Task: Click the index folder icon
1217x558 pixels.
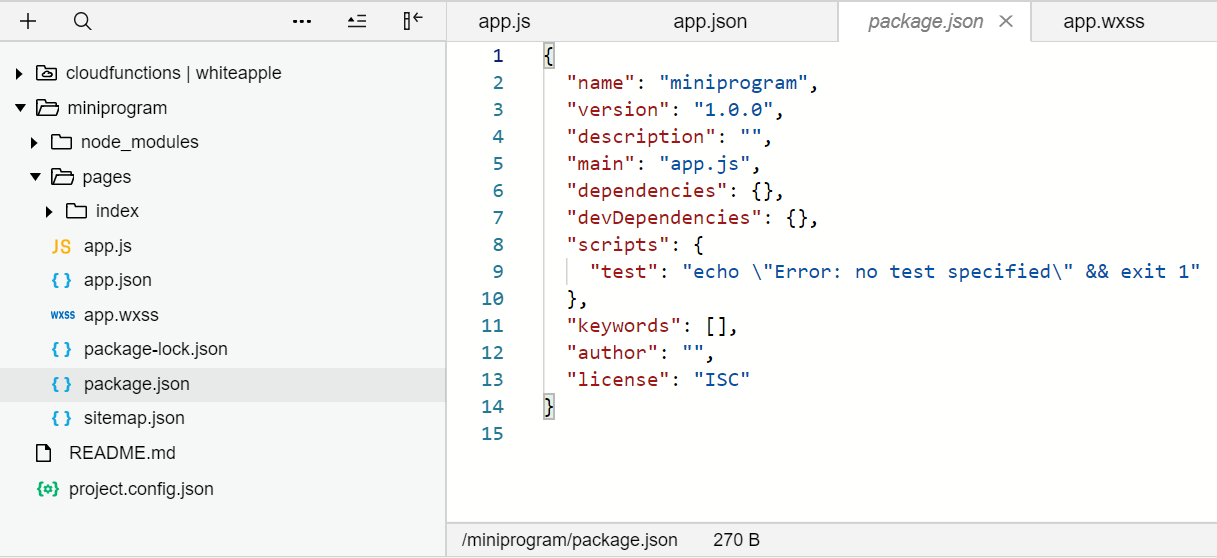Action: coord(76,211)
